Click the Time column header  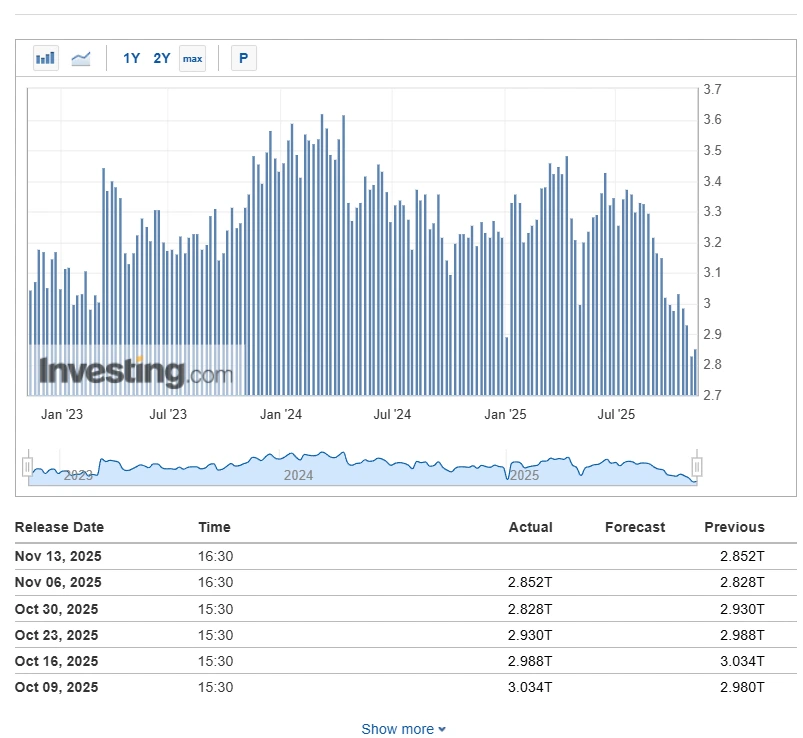215,527
